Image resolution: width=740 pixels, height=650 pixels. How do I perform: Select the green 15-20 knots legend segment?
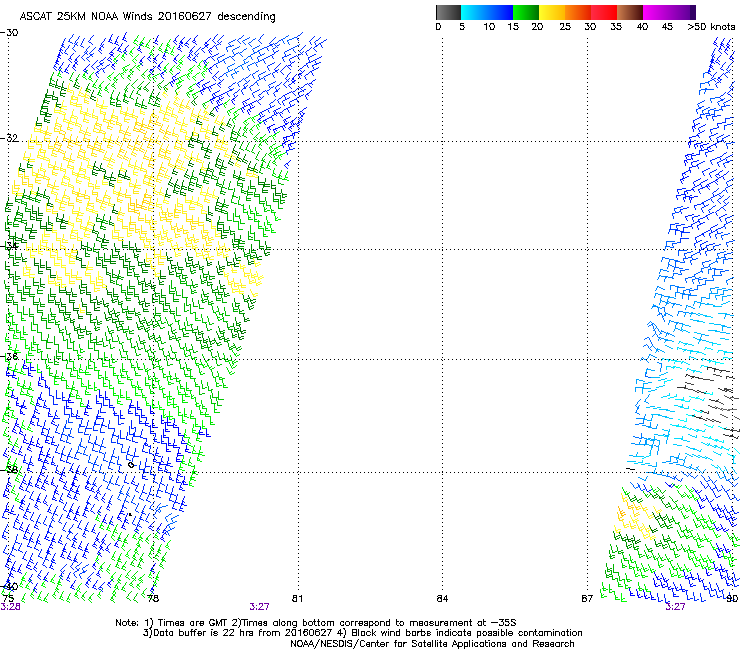click(526, 12)
